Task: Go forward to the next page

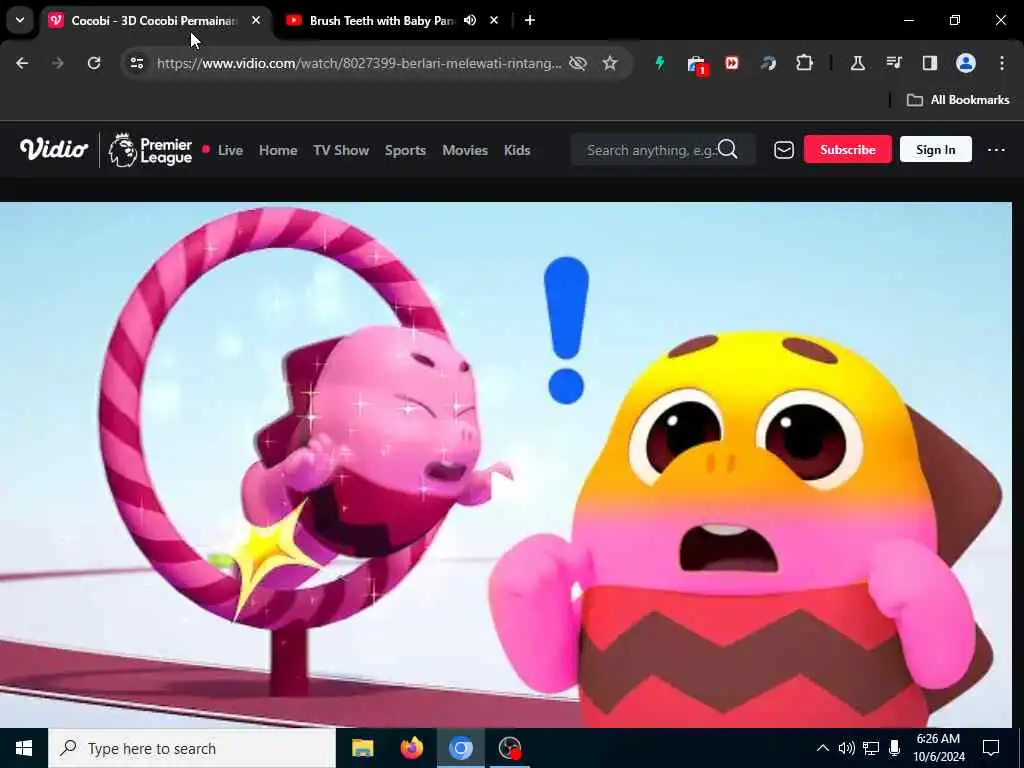Action: [58, 63]
